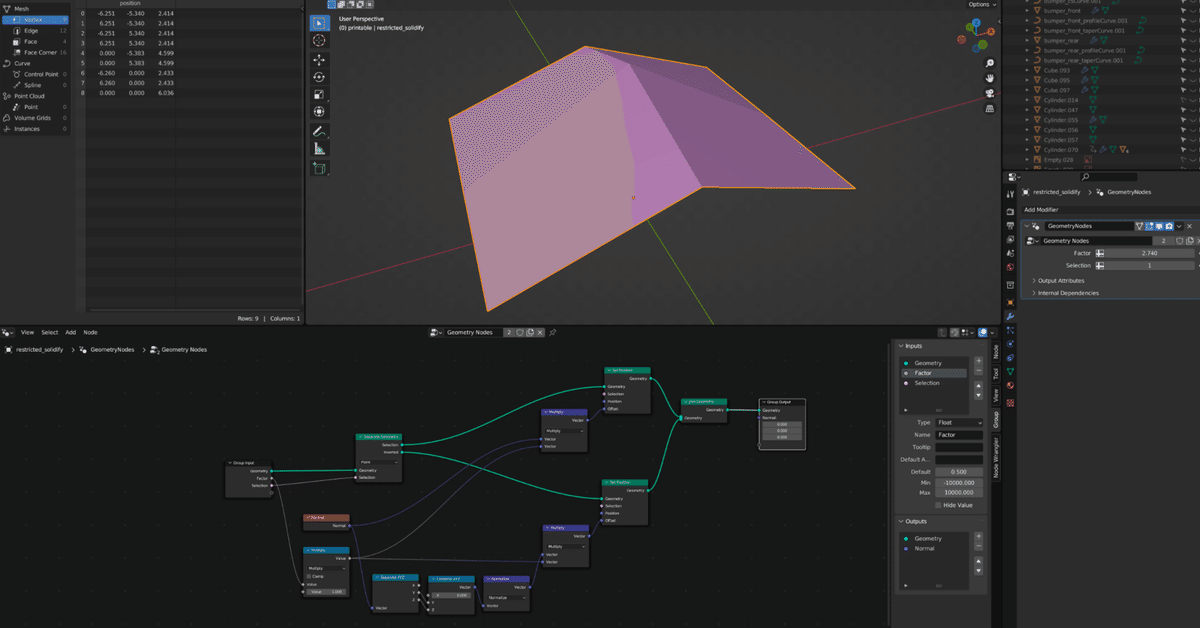The image size is (1200, 628).
Task: Select Face Corner domain in spreadsheet
Action: point(35,52)
